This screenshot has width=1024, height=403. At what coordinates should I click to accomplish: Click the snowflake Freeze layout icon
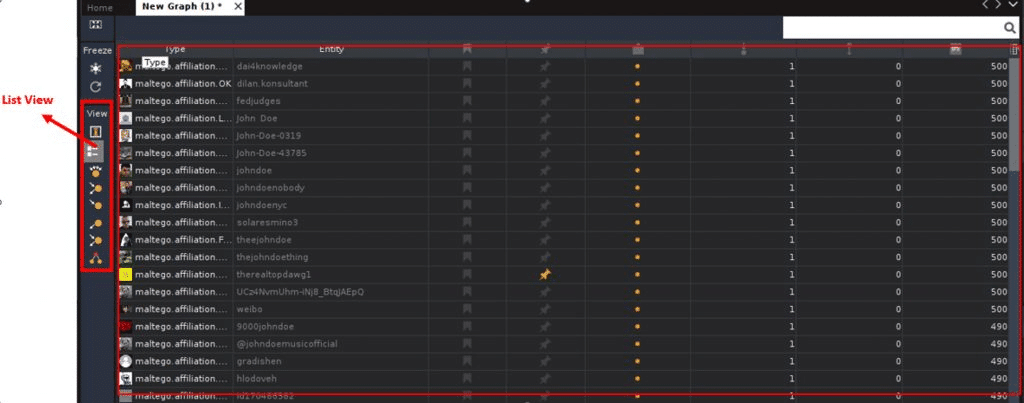(x=95, y=69)
